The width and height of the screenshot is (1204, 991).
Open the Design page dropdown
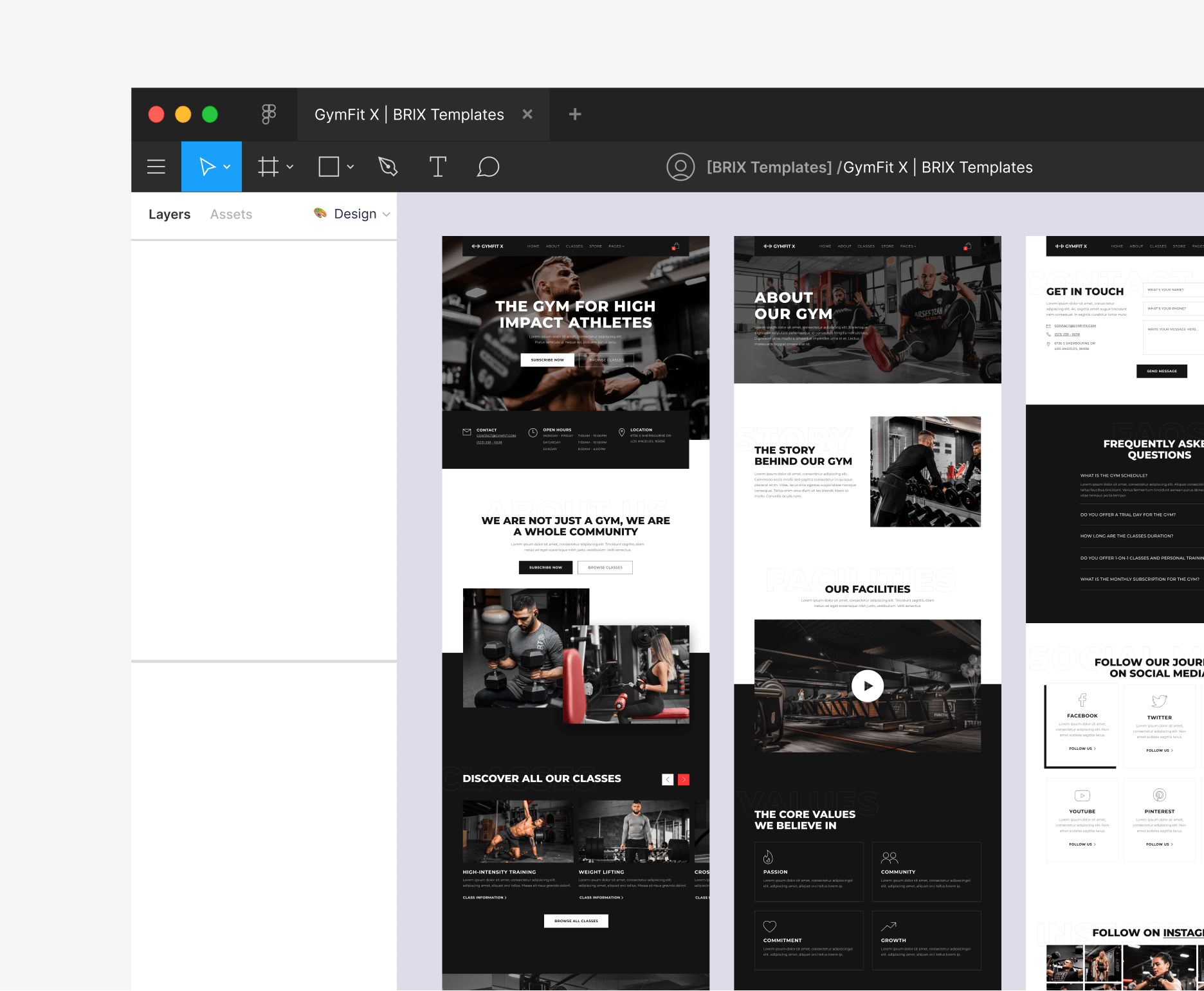click(x=352, y=214)
